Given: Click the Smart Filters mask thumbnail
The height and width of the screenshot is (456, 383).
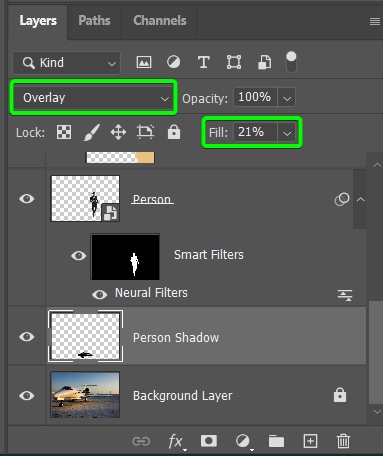Looking at the screenshot, I should (x=125, y=257).
